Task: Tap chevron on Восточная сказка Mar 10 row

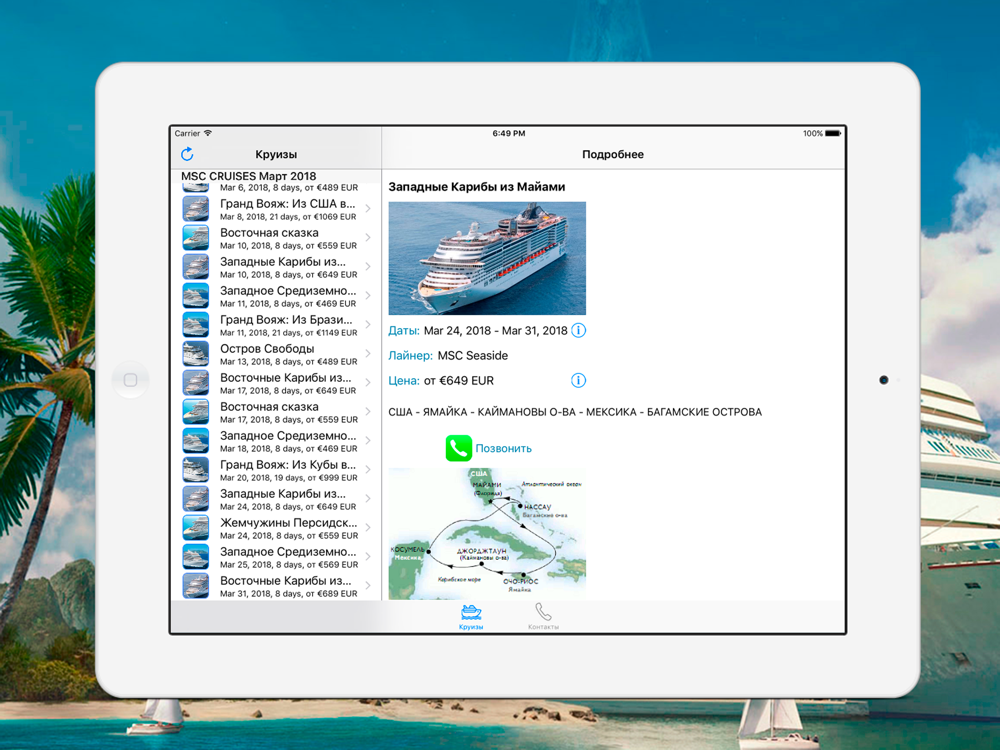Action: (x=368, y=237)
